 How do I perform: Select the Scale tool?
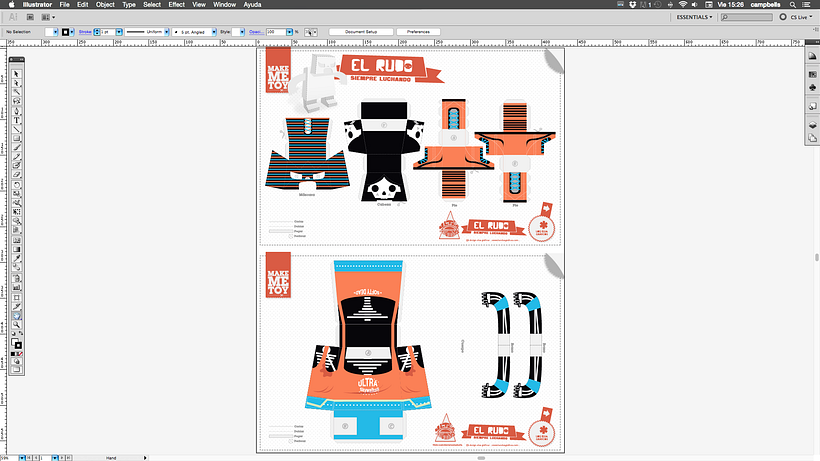[x=16, y=193]
